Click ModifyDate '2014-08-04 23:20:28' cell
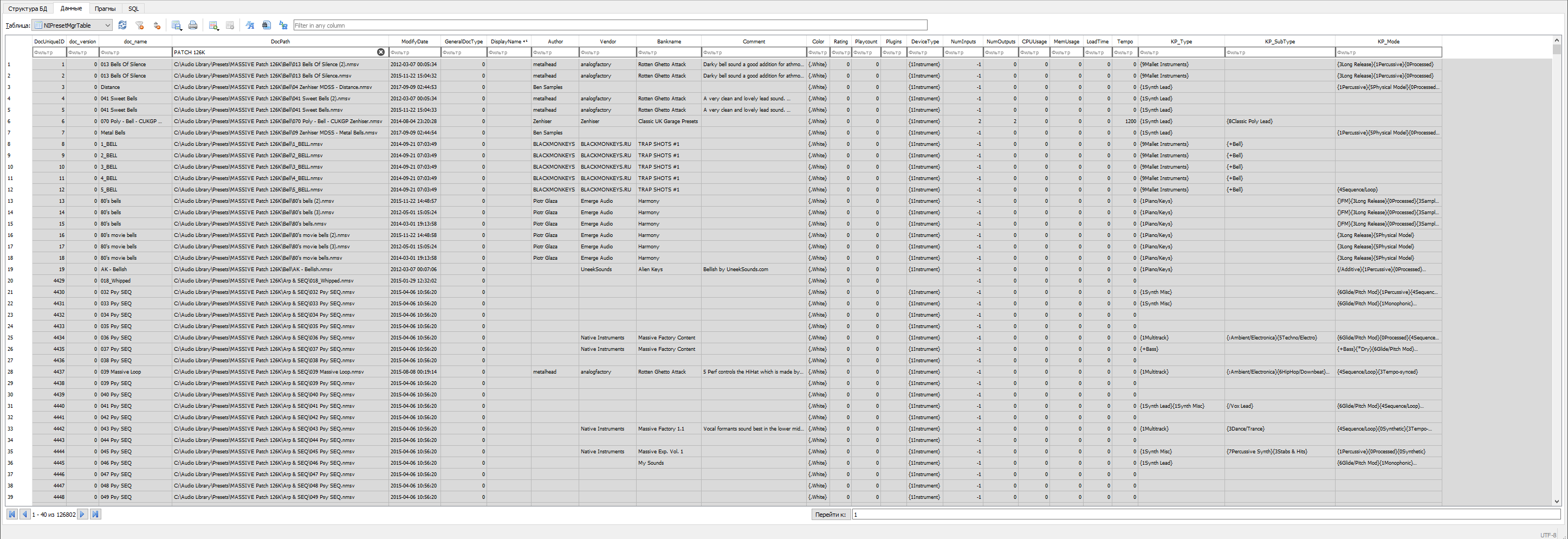The width and height of the screenshot is (1568, 539). (x=414, y=121)
